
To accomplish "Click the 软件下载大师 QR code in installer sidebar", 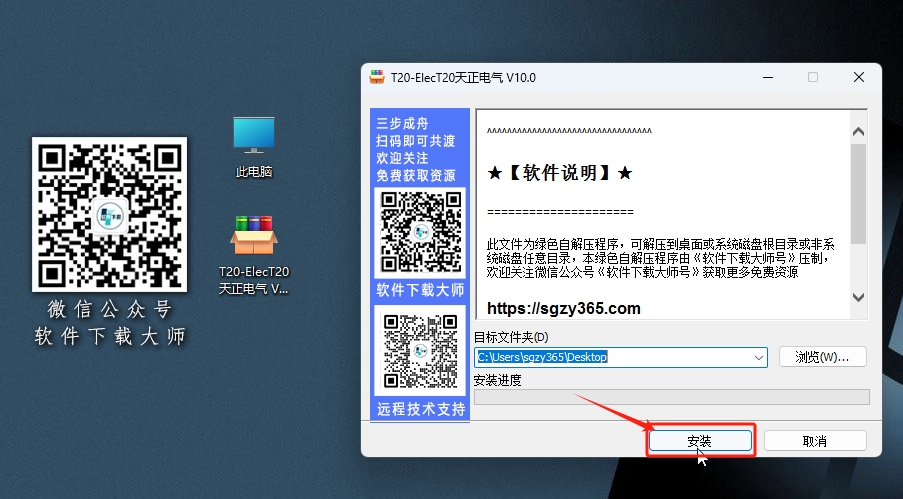I will pyautogui.click(x=420, y=232).
